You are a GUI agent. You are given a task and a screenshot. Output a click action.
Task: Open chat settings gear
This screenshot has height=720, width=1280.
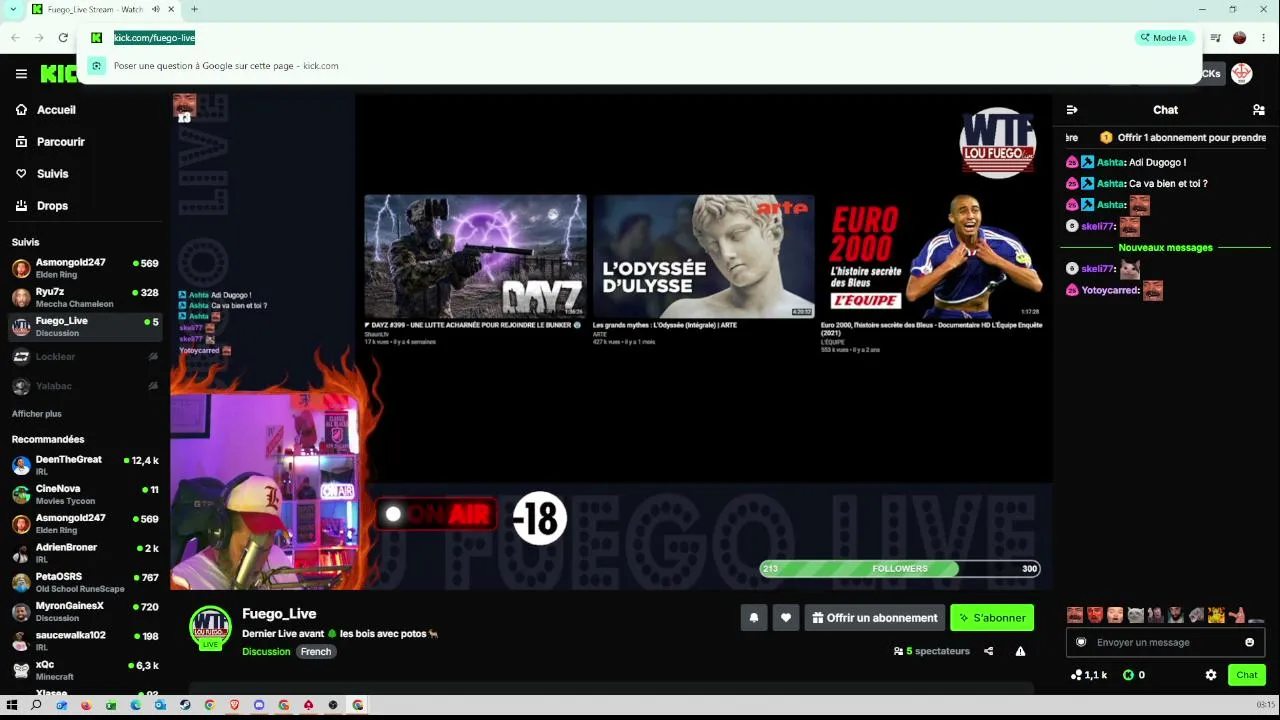tap(1211, 675)
